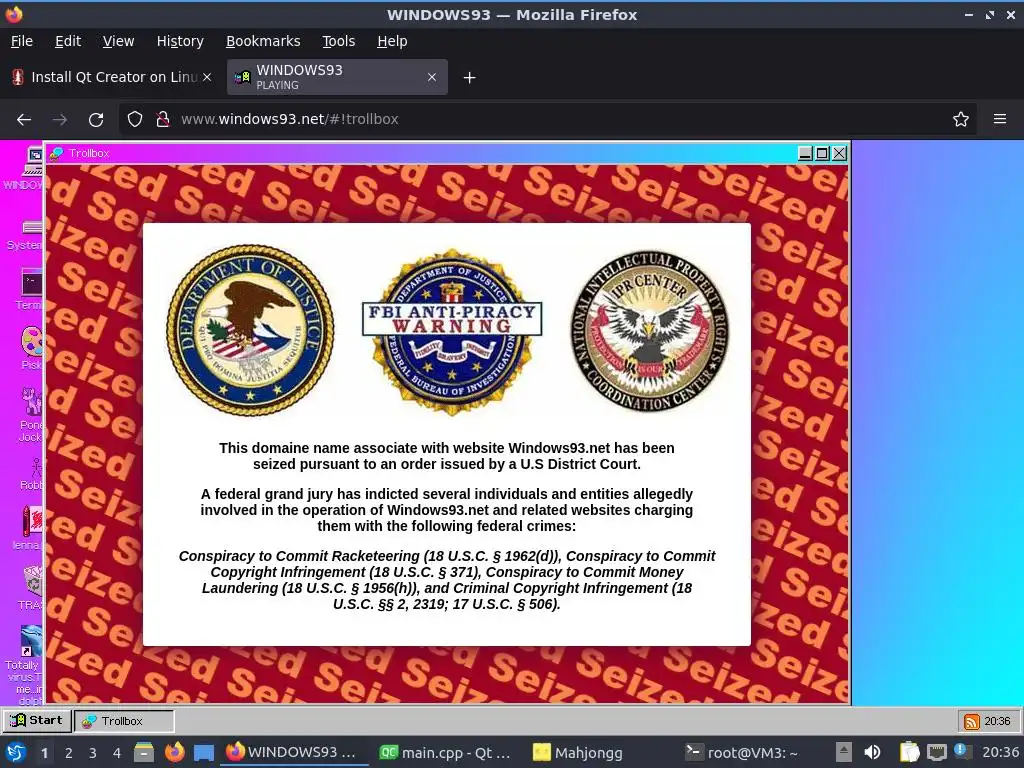Switch to the Install Qt Creator tab

point(112,77)
